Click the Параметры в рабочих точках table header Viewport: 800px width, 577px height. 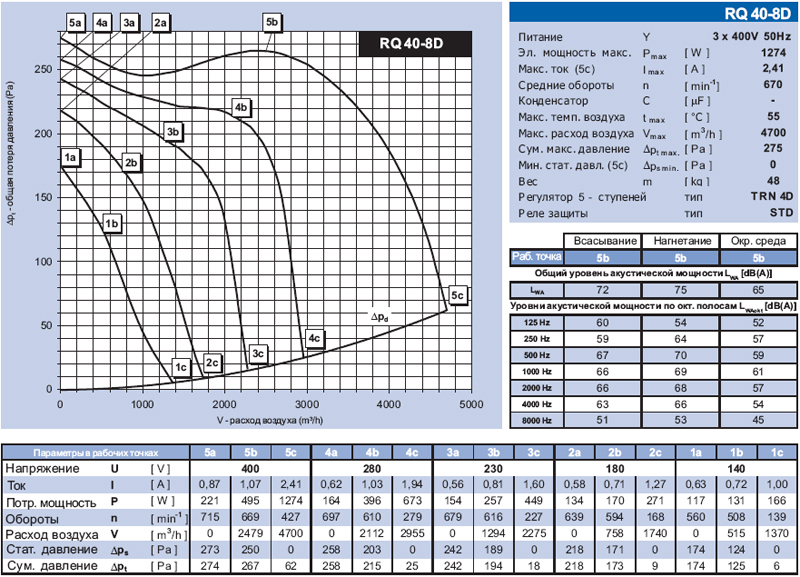pyautogui.click(x=95, y=451)
